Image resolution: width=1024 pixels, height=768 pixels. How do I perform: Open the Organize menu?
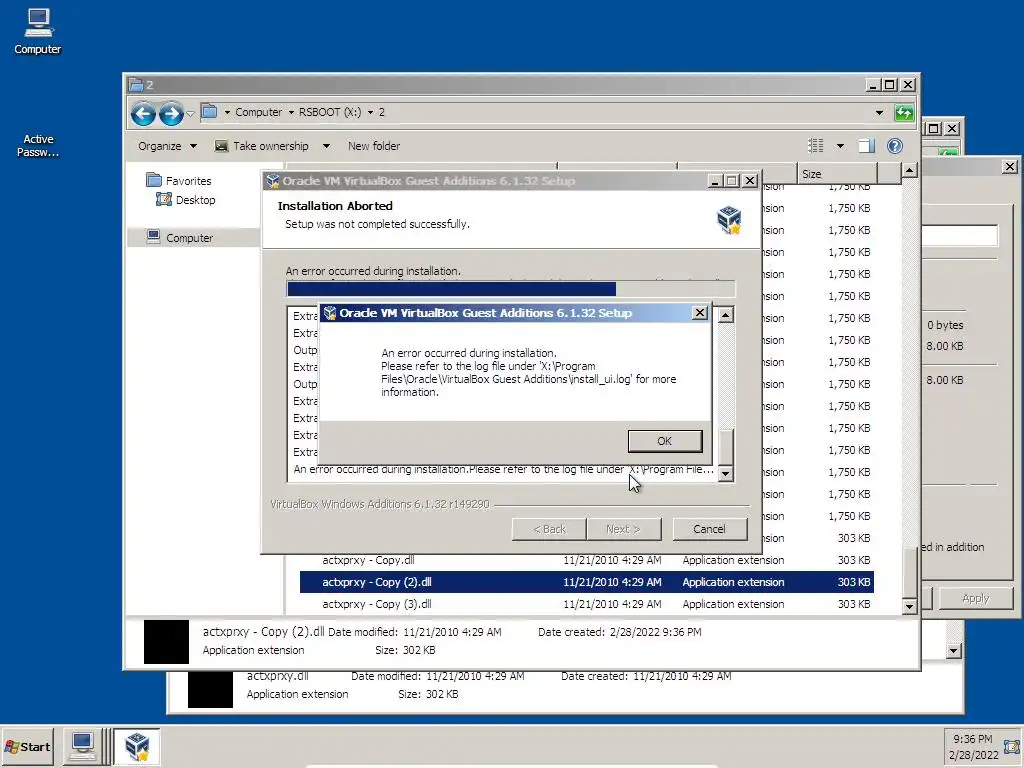click(167, 146)
